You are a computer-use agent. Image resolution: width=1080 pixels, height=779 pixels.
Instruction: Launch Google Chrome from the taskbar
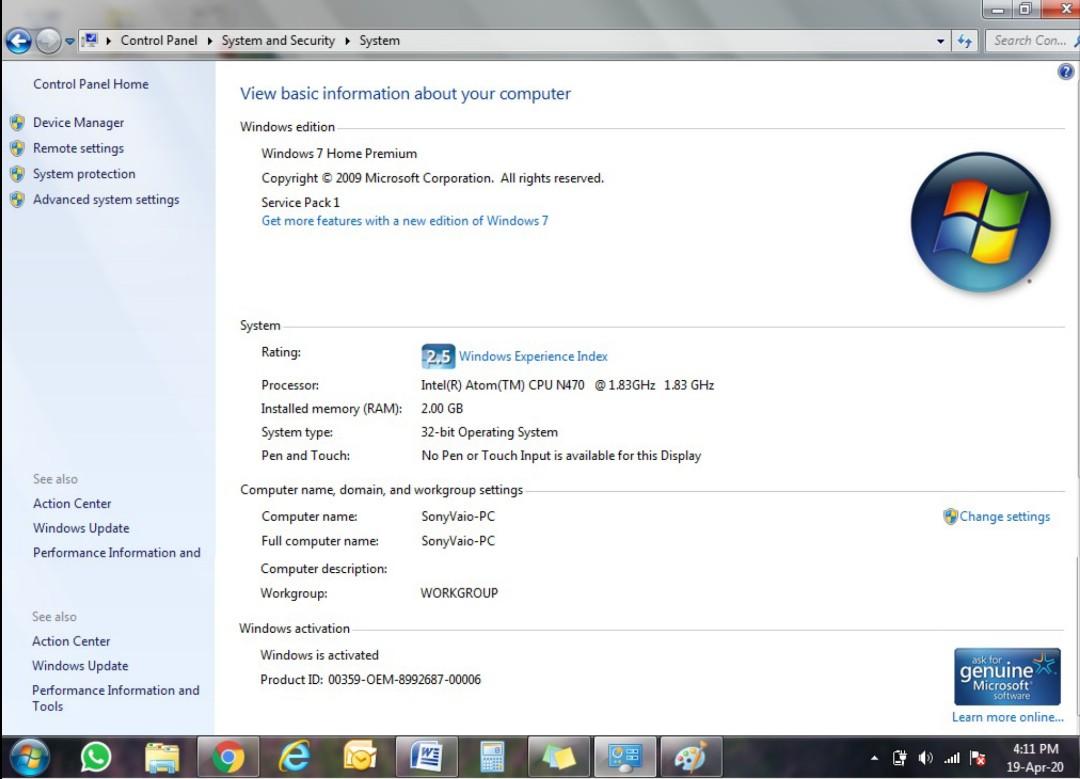point(228,756)
